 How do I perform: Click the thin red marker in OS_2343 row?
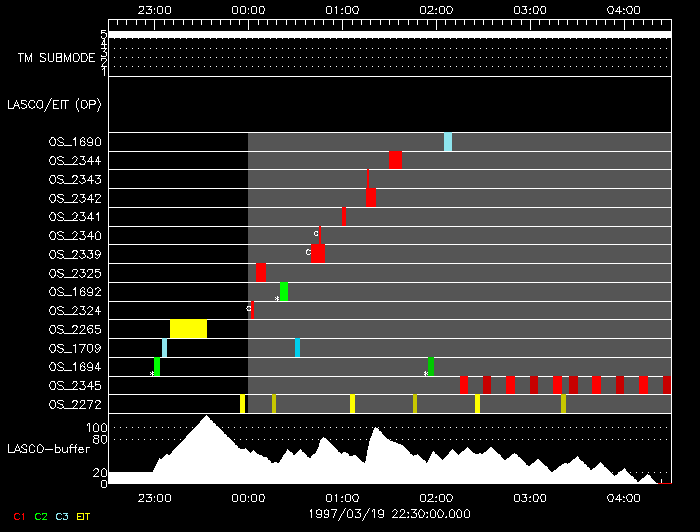point(368,179)
